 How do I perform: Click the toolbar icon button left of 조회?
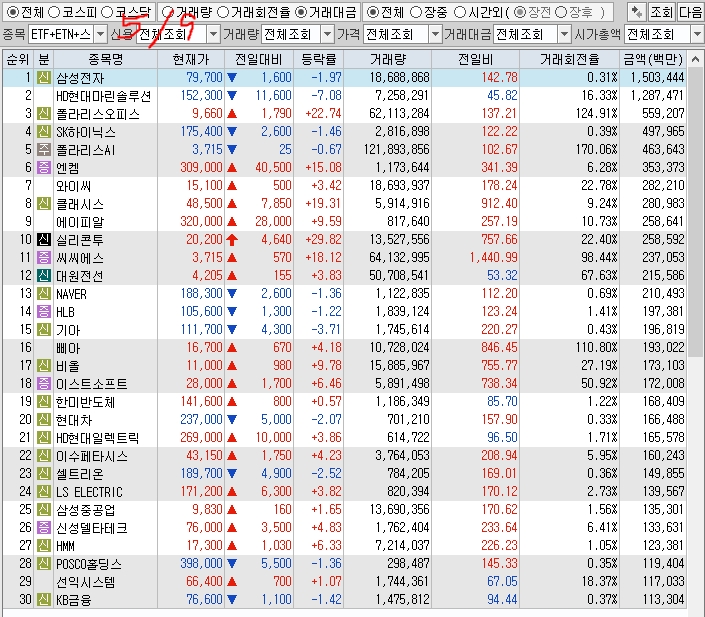point(636,12)
